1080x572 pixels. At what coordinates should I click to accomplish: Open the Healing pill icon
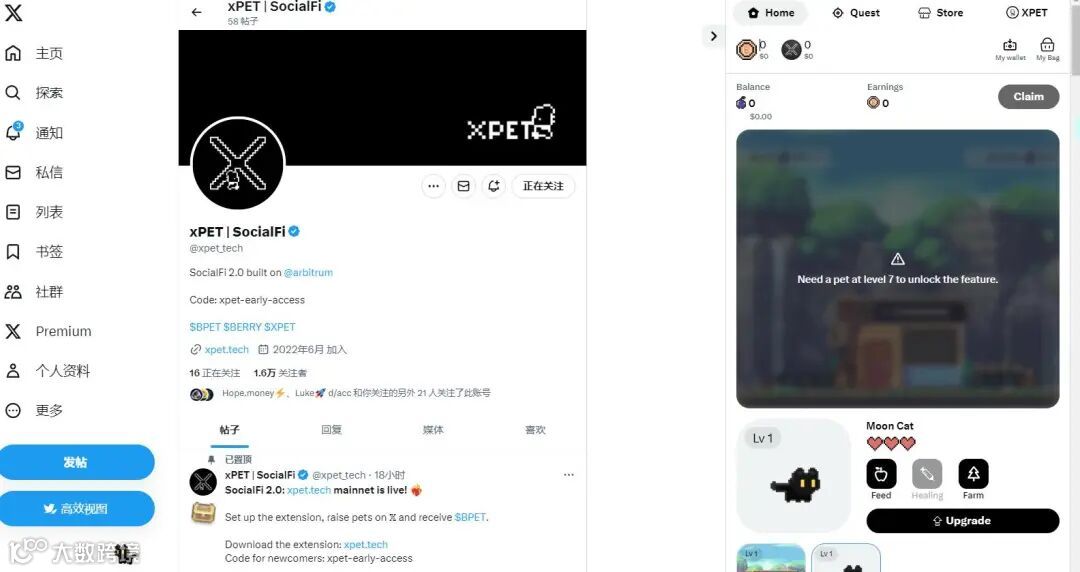[927, 474]
